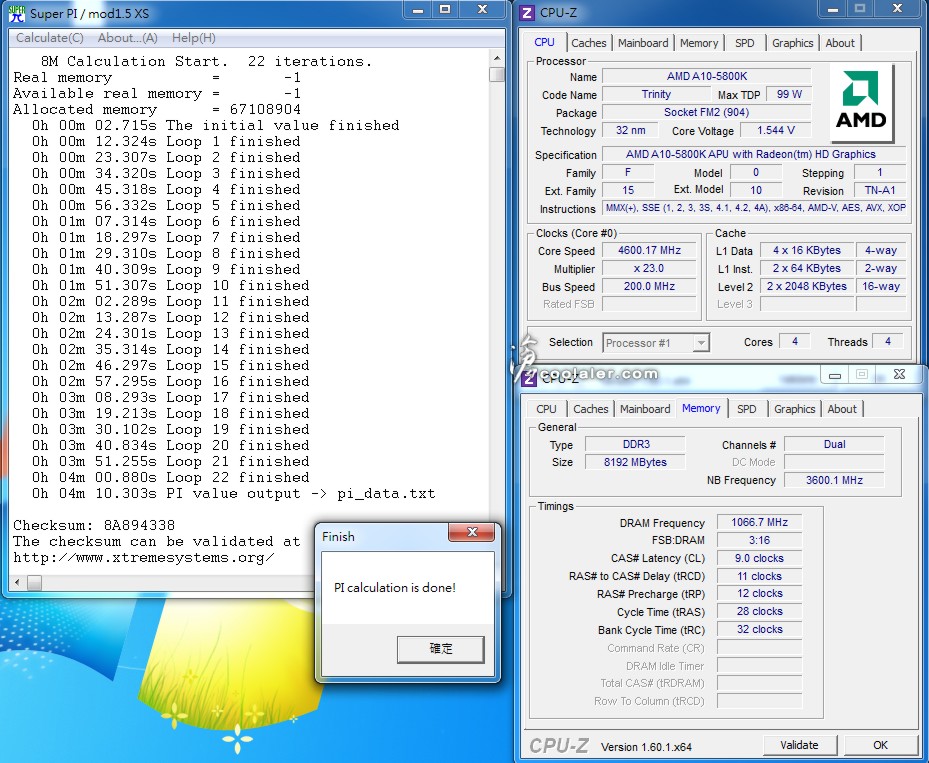Viewport: 929px width, 763px height.
Task: Click the horizontal scrollbar thumb in Super PI
Action: [x=34, y=582]
